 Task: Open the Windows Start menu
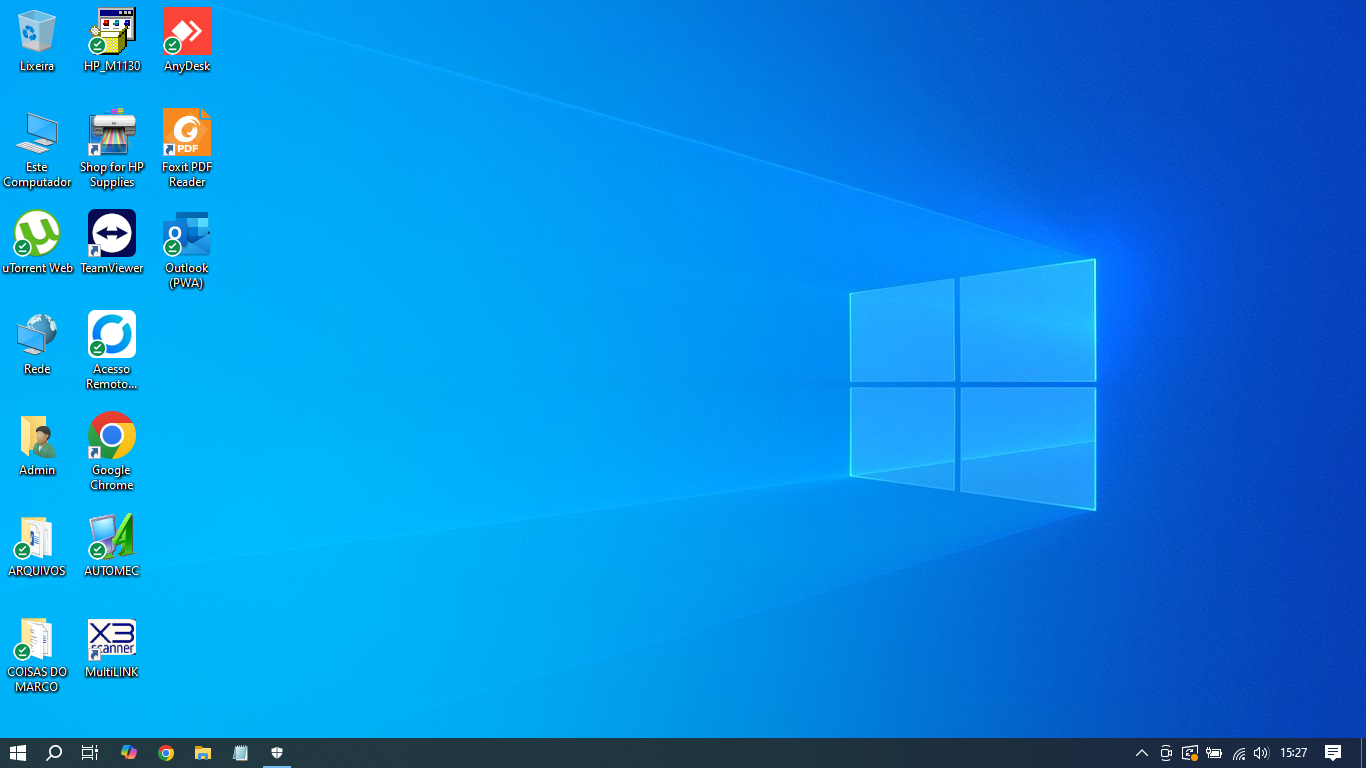(x=18, y=753)
